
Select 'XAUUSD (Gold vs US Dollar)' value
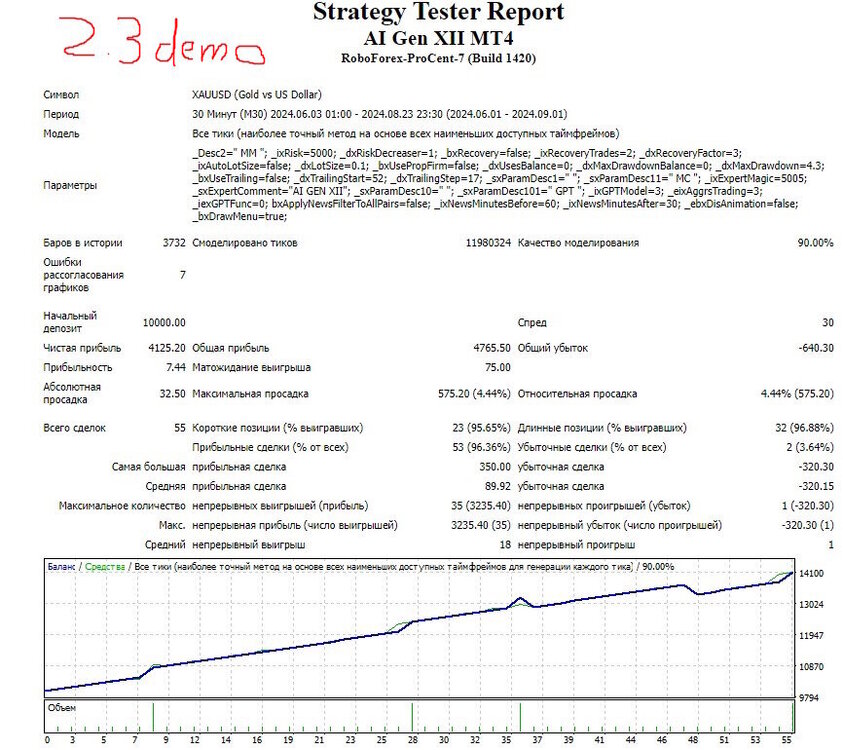click(x=257, y=95)
